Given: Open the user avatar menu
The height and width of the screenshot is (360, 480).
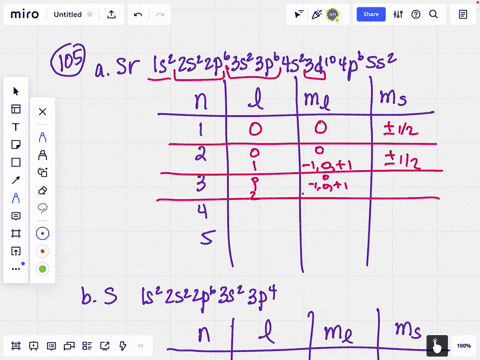Looking at the screenshot, I should point(333,14).
